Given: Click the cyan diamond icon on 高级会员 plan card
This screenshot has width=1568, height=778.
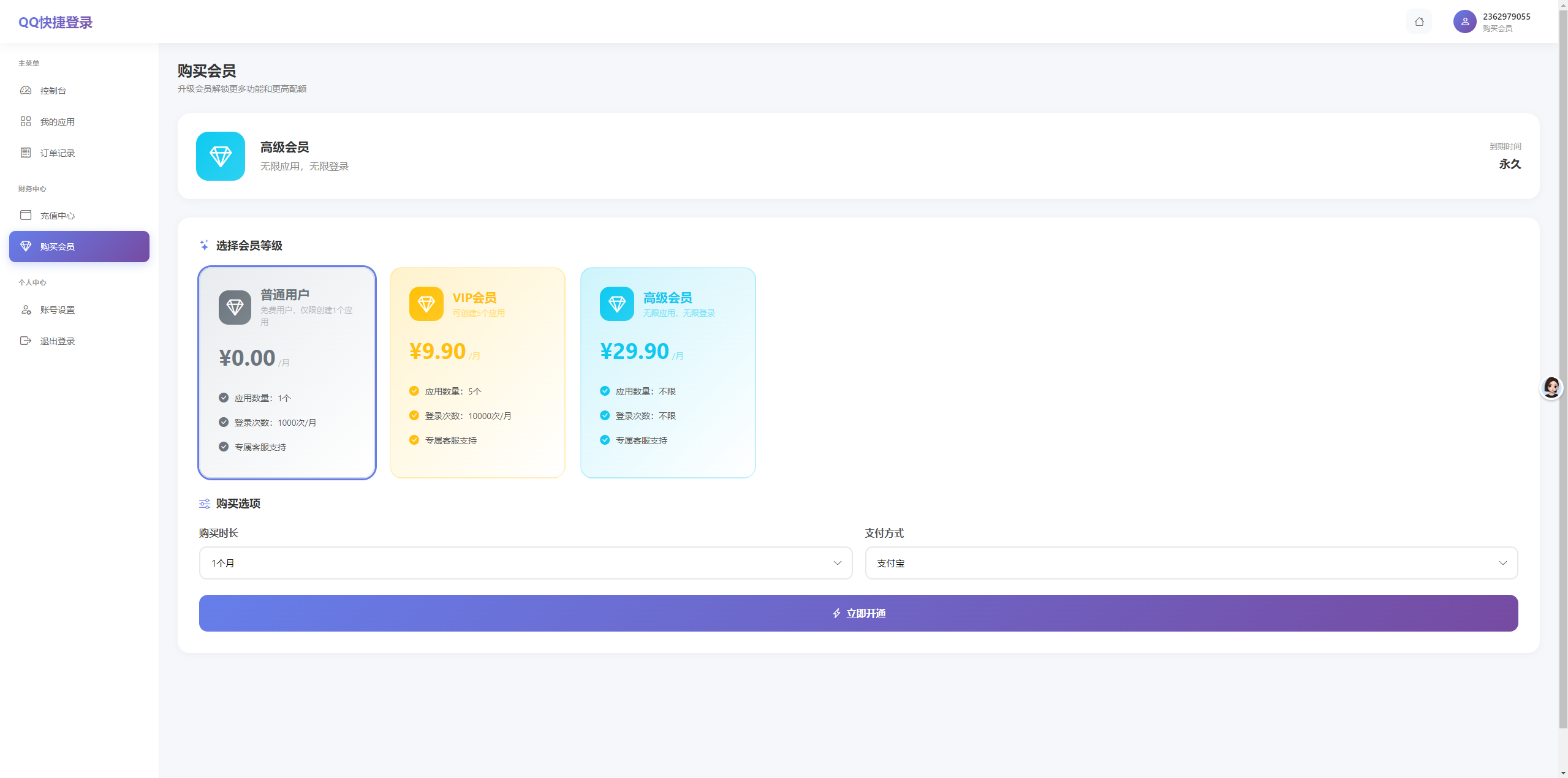Looking at the screenshot, I should tap(616, 304).
